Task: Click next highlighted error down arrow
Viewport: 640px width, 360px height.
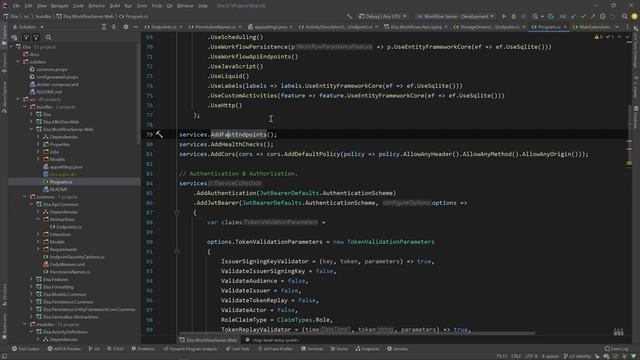Action: [627, 37]
